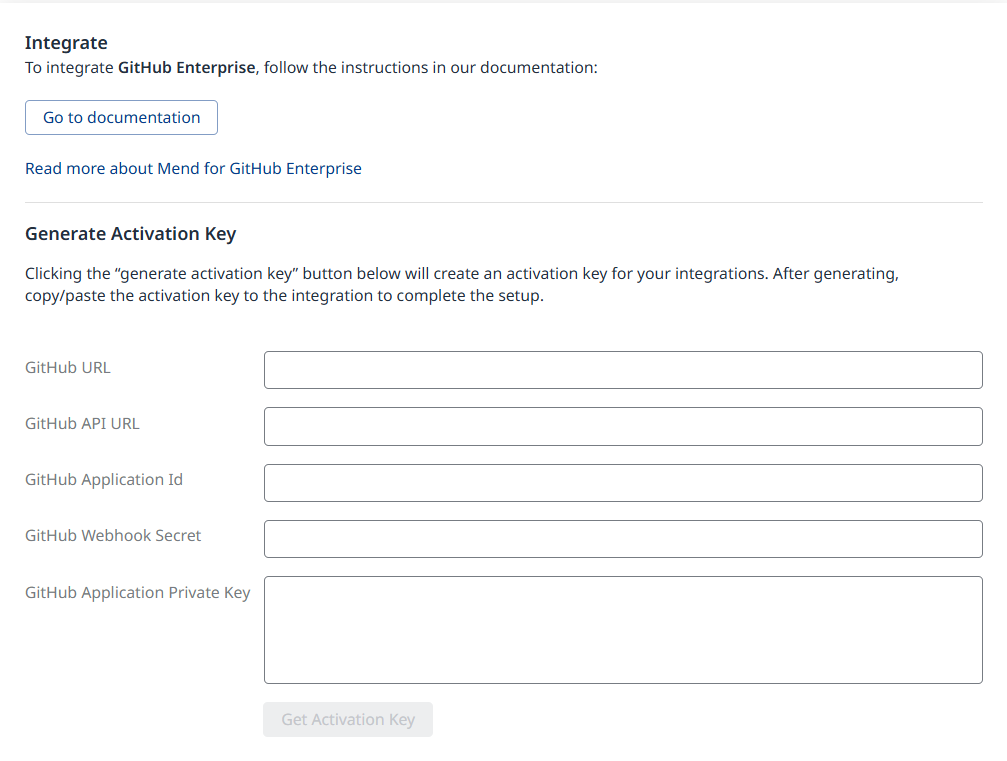Click the GitHub API URL label

82,423
